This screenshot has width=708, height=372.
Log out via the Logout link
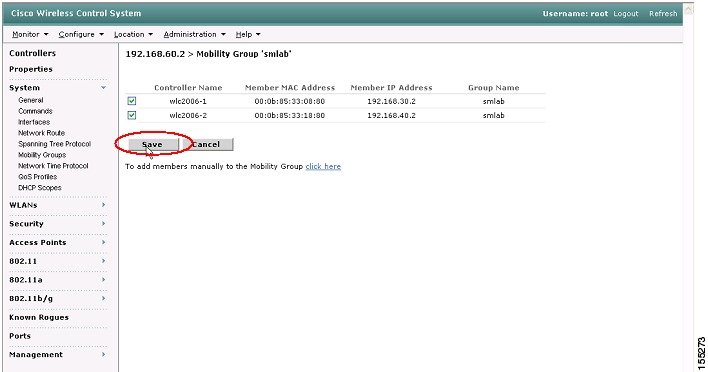[626, 14]
